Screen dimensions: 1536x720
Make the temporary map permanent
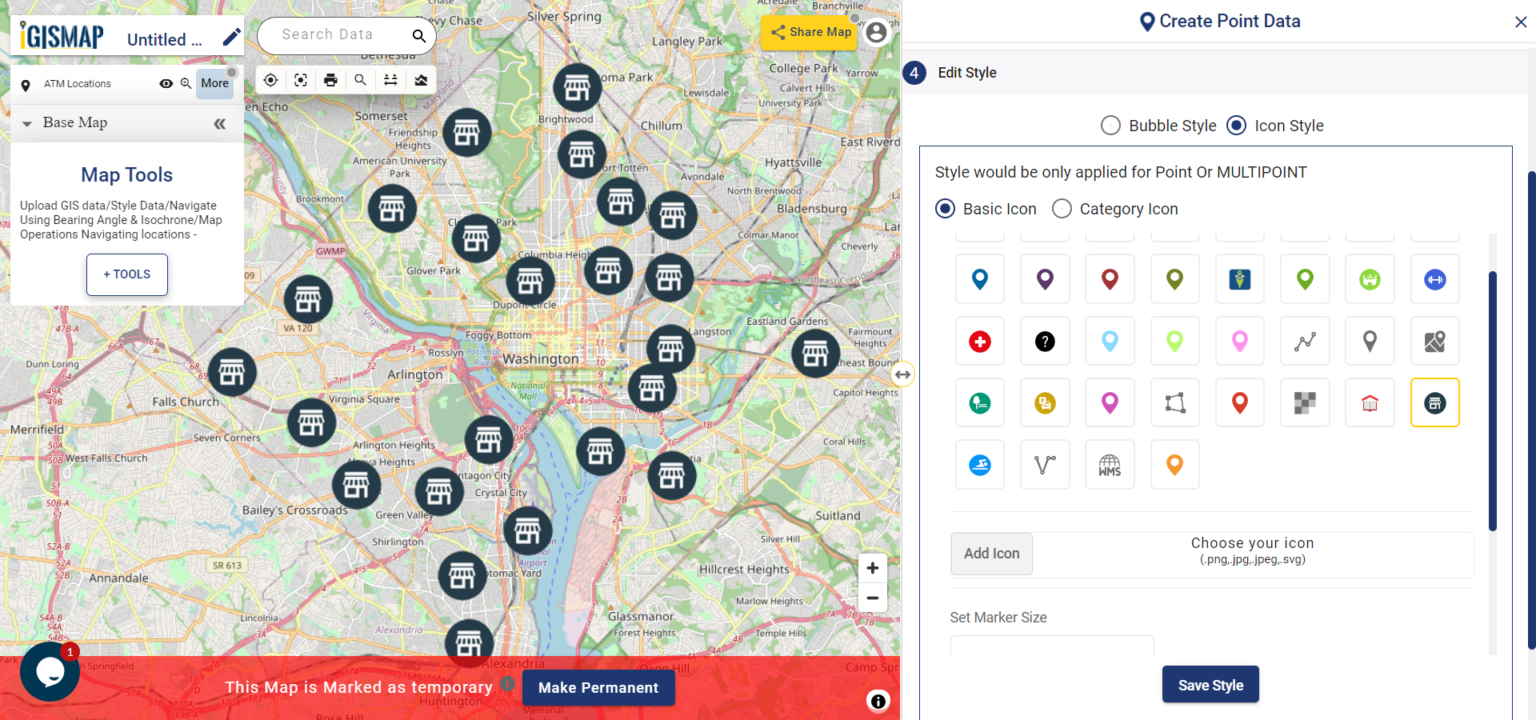[598, 688]
